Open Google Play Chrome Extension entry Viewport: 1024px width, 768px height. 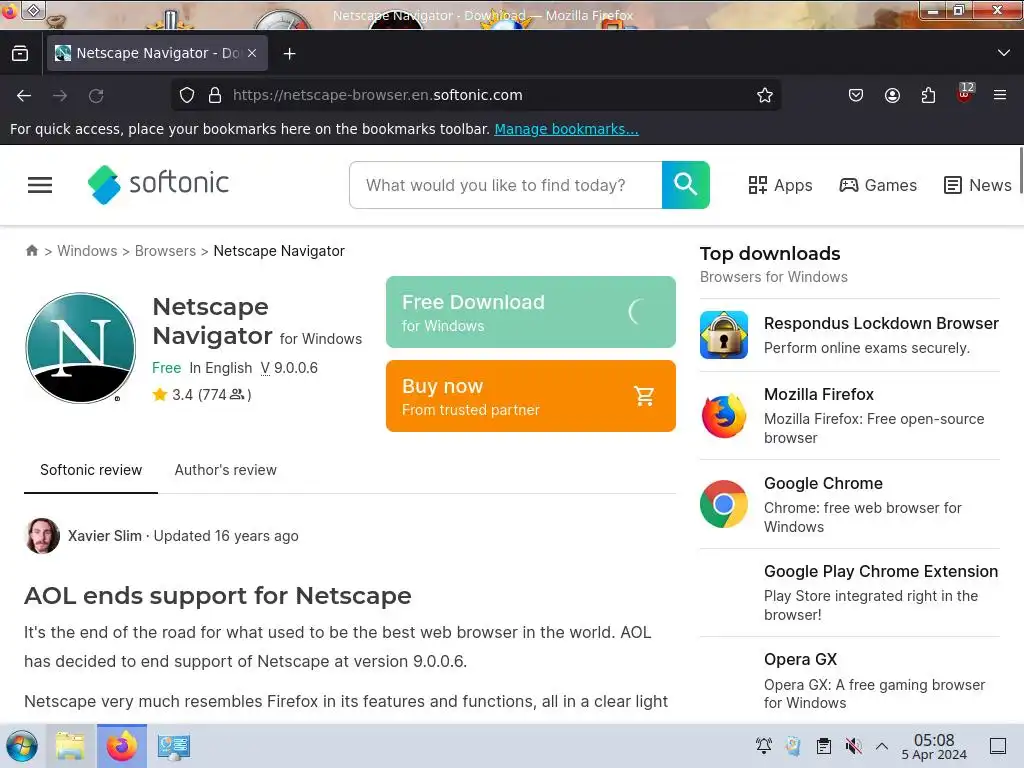pyautogui.click(x=881, y=571)
